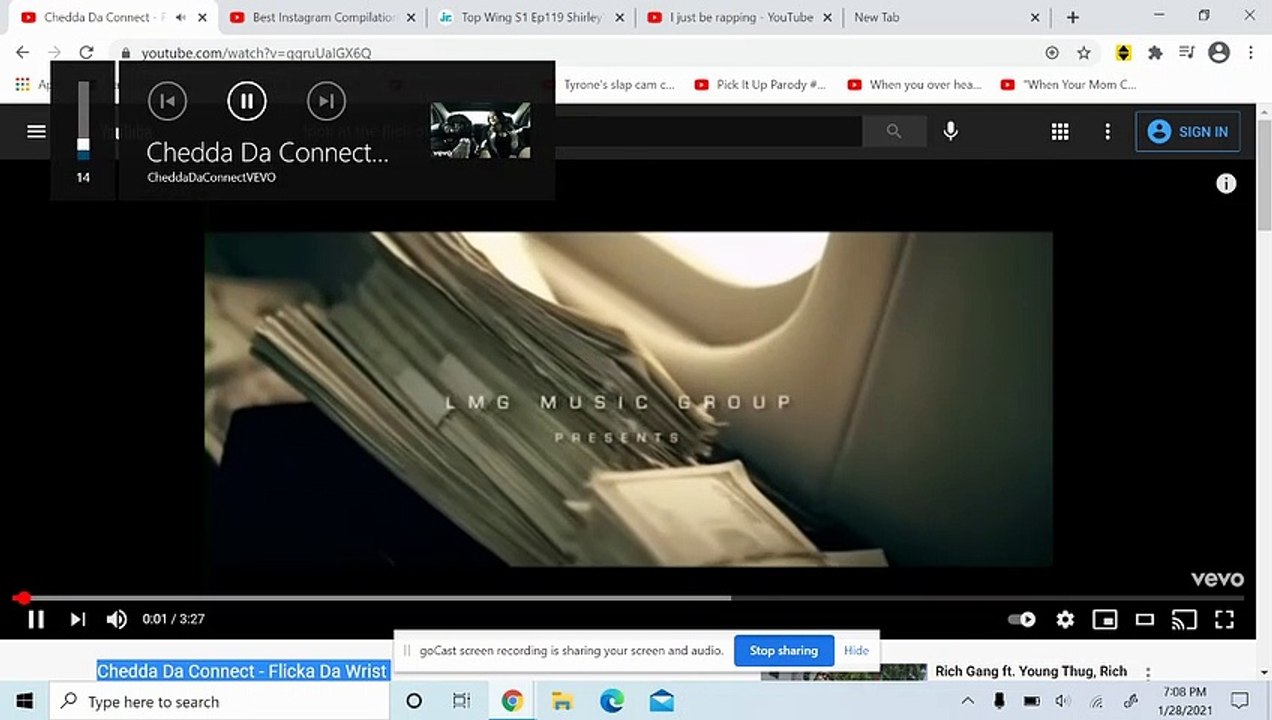The image size is (1272, 720).
Task: Adjust the system volume overlay slider
Action: pos(83,120)
